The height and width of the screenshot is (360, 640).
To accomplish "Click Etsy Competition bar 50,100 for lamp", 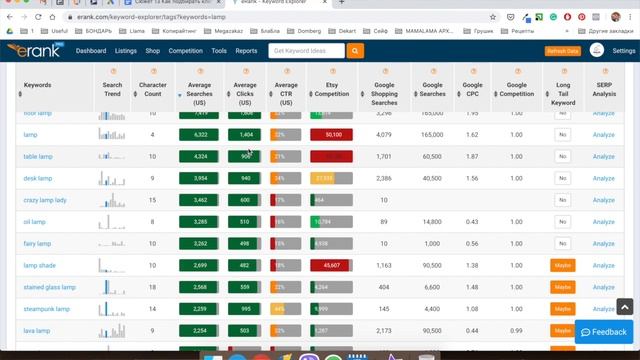I will (x=331, y=135).
